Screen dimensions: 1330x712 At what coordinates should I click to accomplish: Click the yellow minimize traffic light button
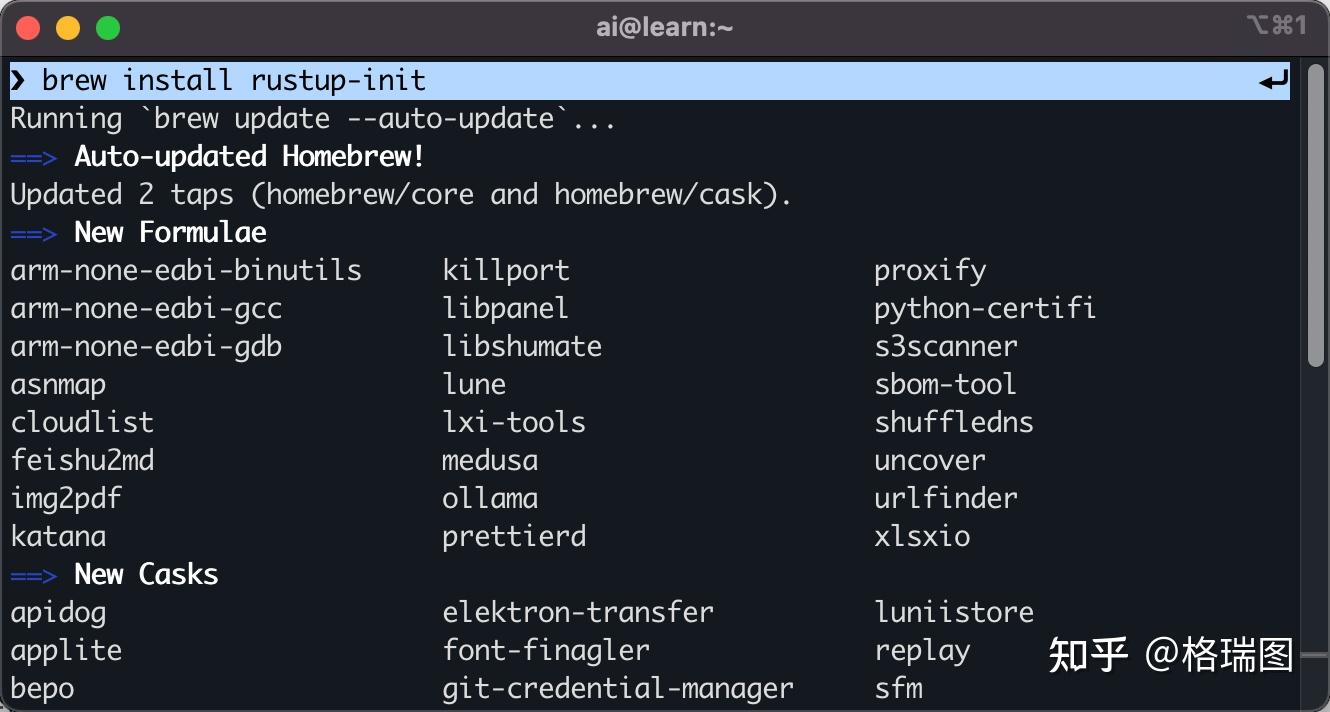point(67,27)
